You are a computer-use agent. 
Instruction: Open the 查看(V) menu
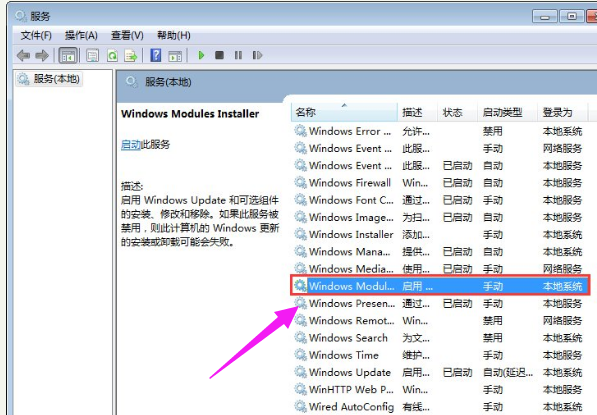(x=127, y=35)
